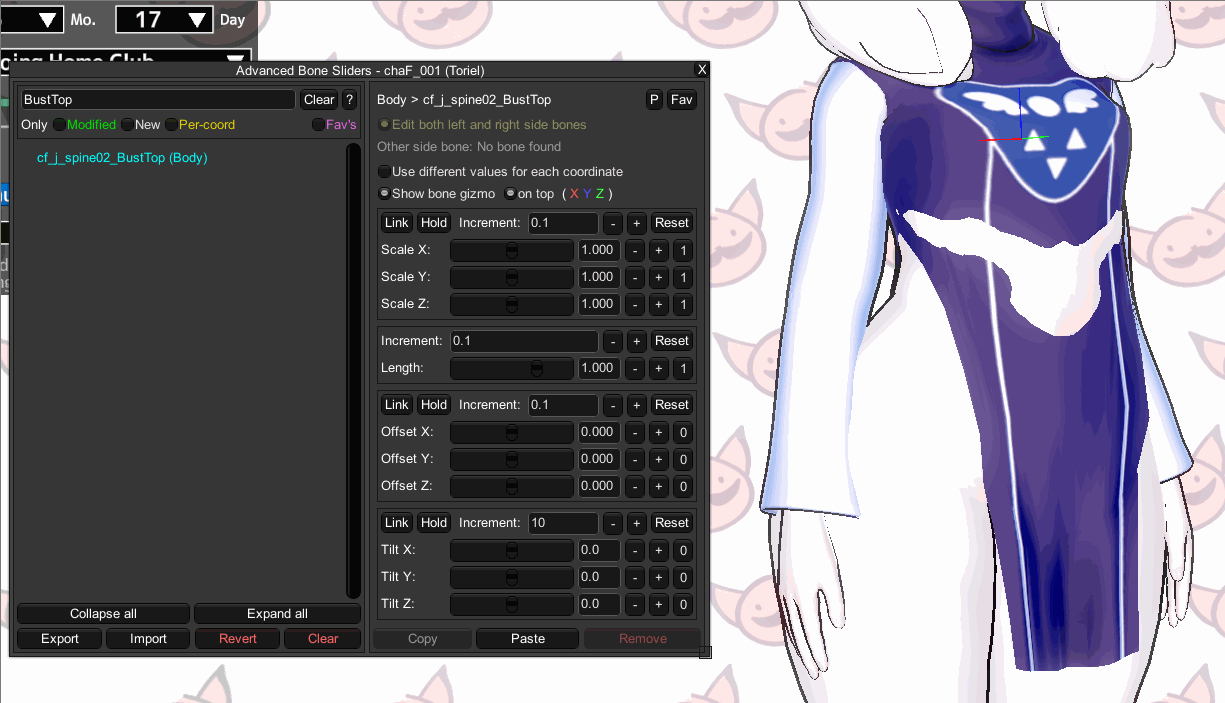
Task: Toggle the Modified filter
Action: 85,125
